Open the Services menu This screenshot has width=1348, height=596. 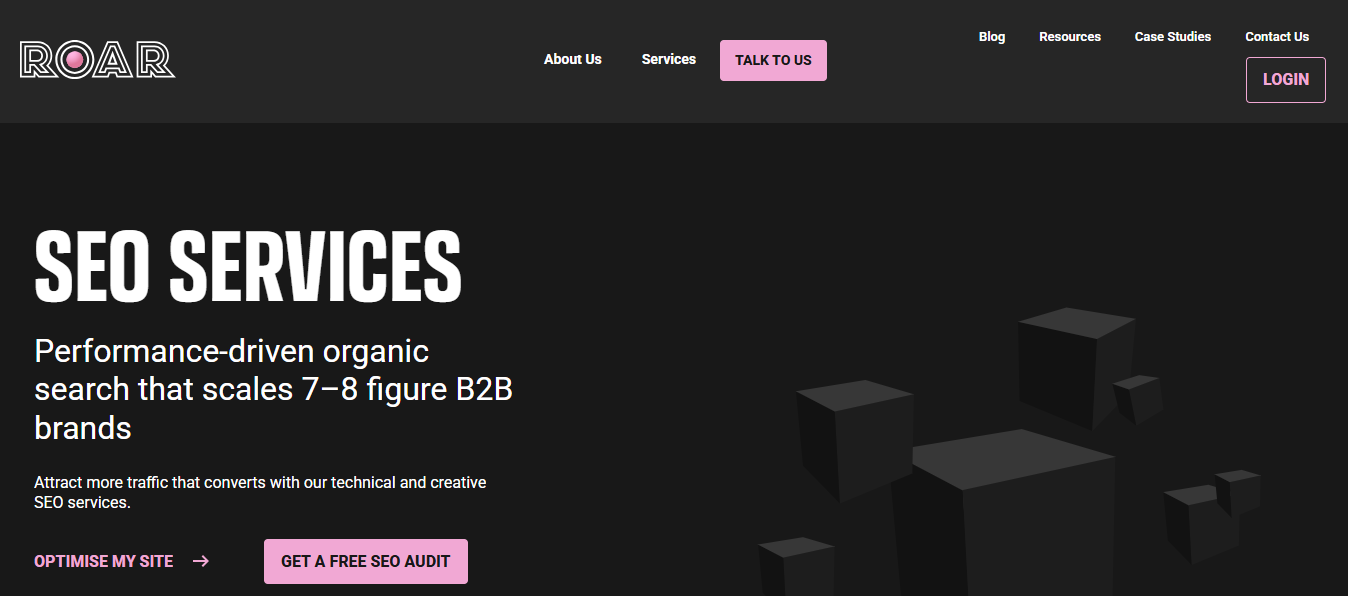[669, 60]
